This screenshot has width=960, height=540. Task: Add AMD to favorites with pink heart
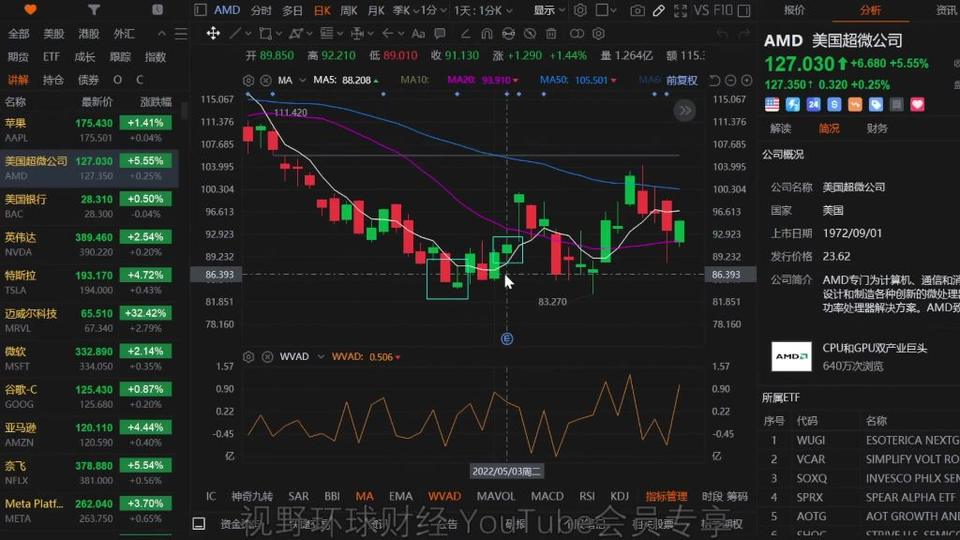pyautogui.click(x=917, y=105)
